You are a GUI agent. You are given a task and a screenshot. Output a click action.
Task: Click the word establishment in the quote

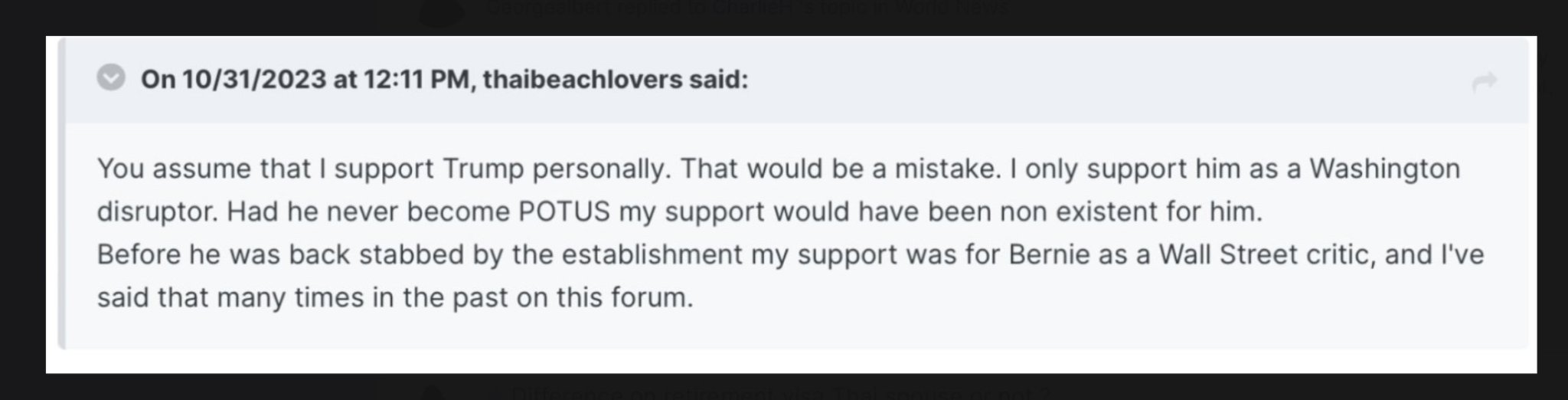tap(652, 254)
